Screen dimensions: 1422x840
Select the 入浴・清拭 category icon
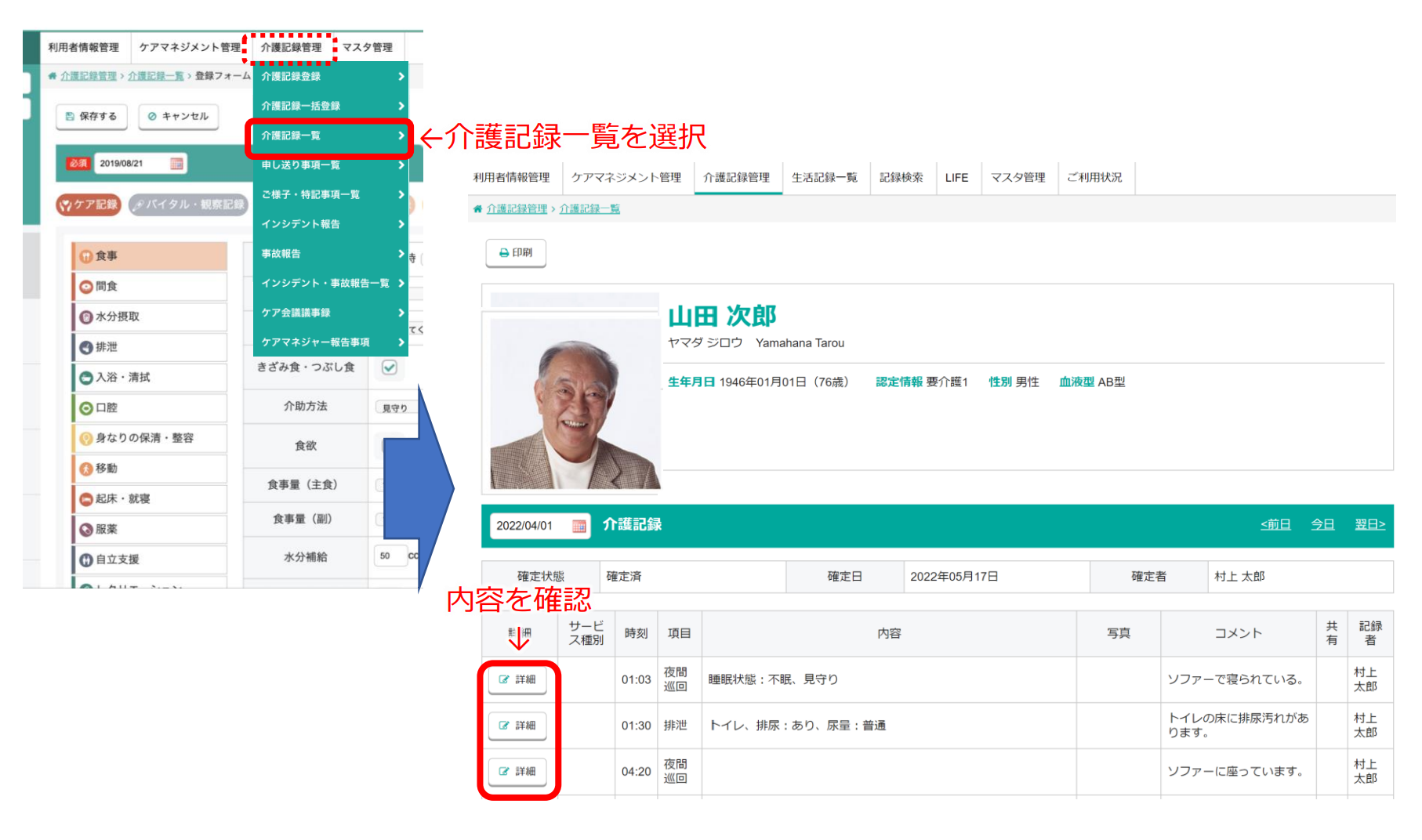click(x=86, y=378)
